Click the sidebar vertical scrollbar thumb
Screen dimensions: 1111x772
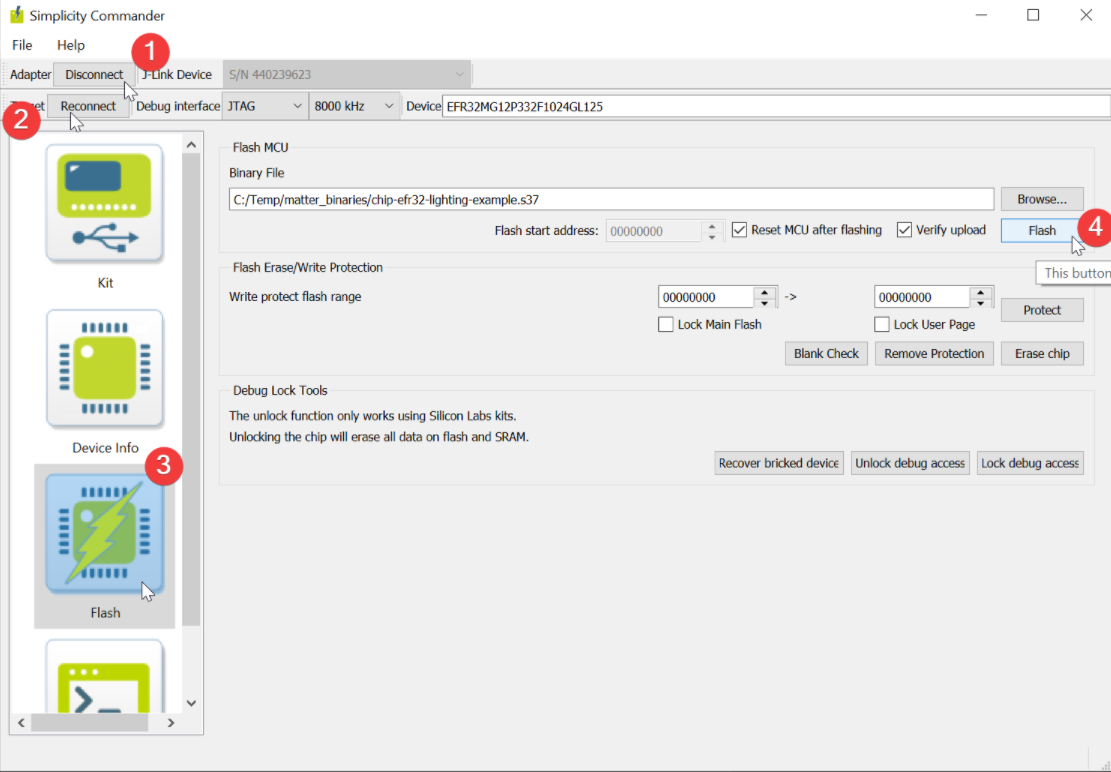[191, 390]
